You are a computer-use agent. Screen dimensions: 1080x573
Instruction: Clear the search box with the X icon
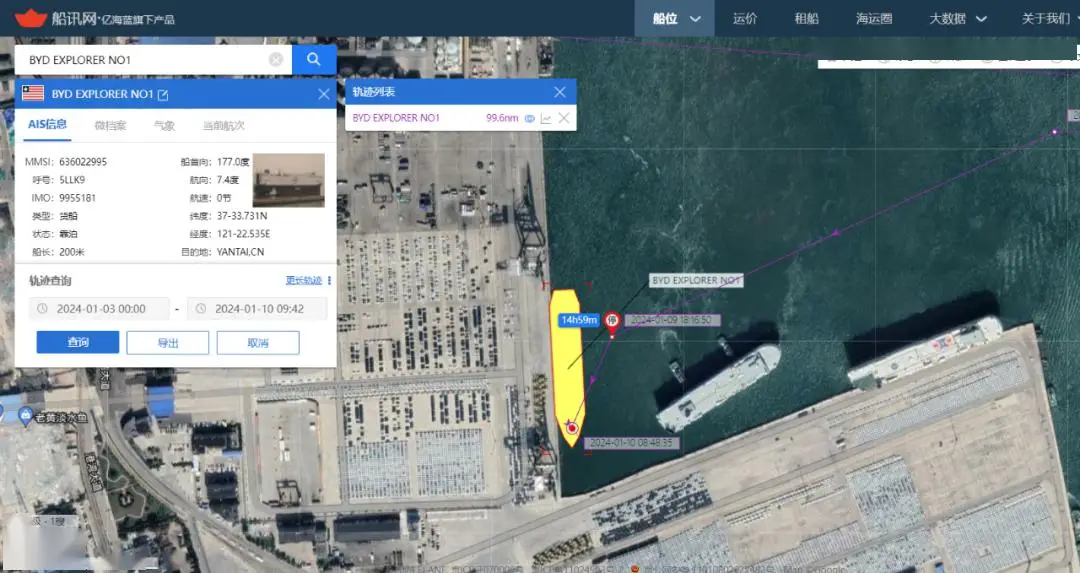click(276, 60)
